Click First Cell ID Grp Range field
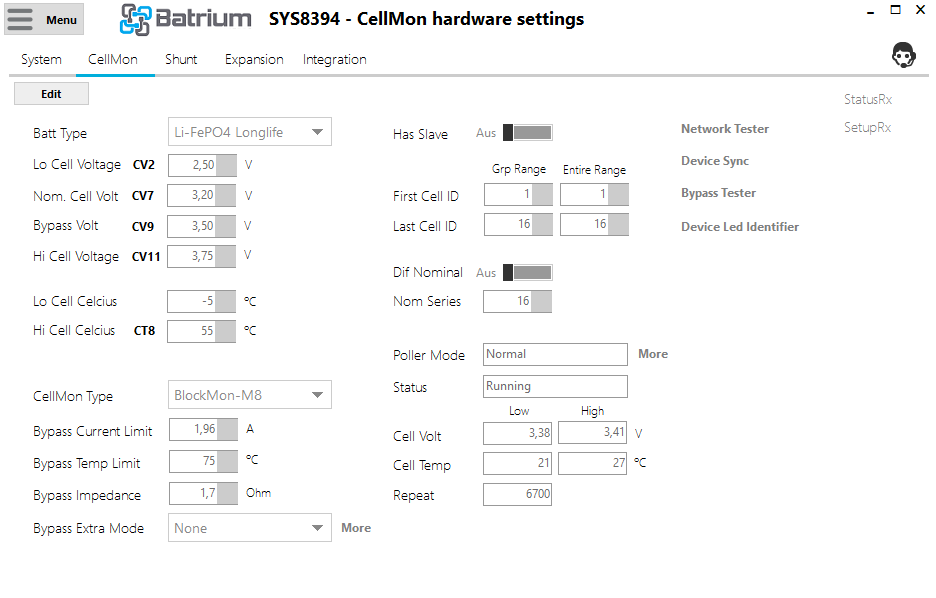936x598 pixels. [x=518, y=195]
